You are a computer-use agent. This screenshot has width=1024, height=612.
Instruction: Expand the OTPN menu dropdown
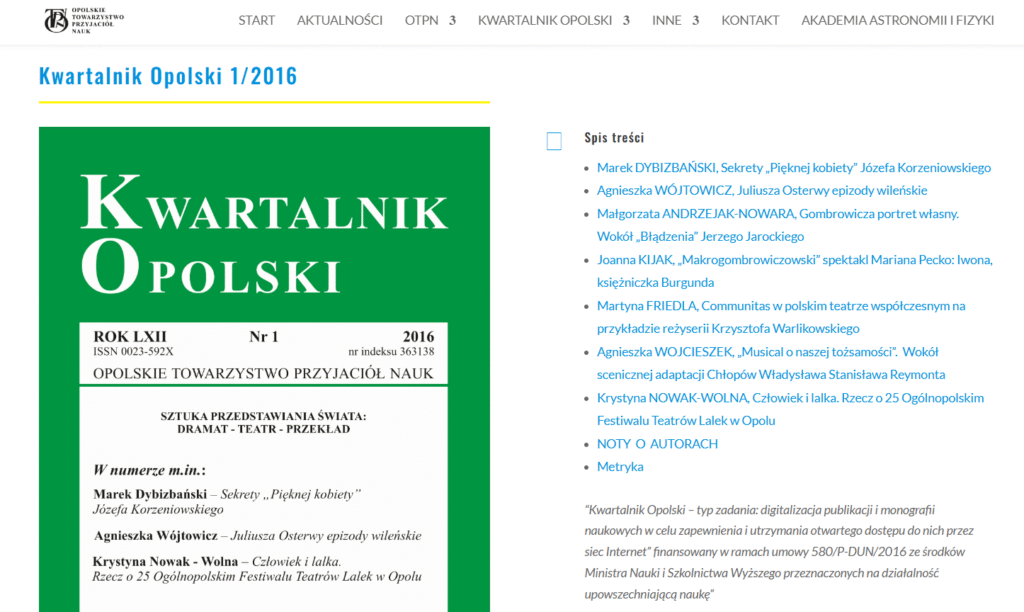[x=430, y=20]
